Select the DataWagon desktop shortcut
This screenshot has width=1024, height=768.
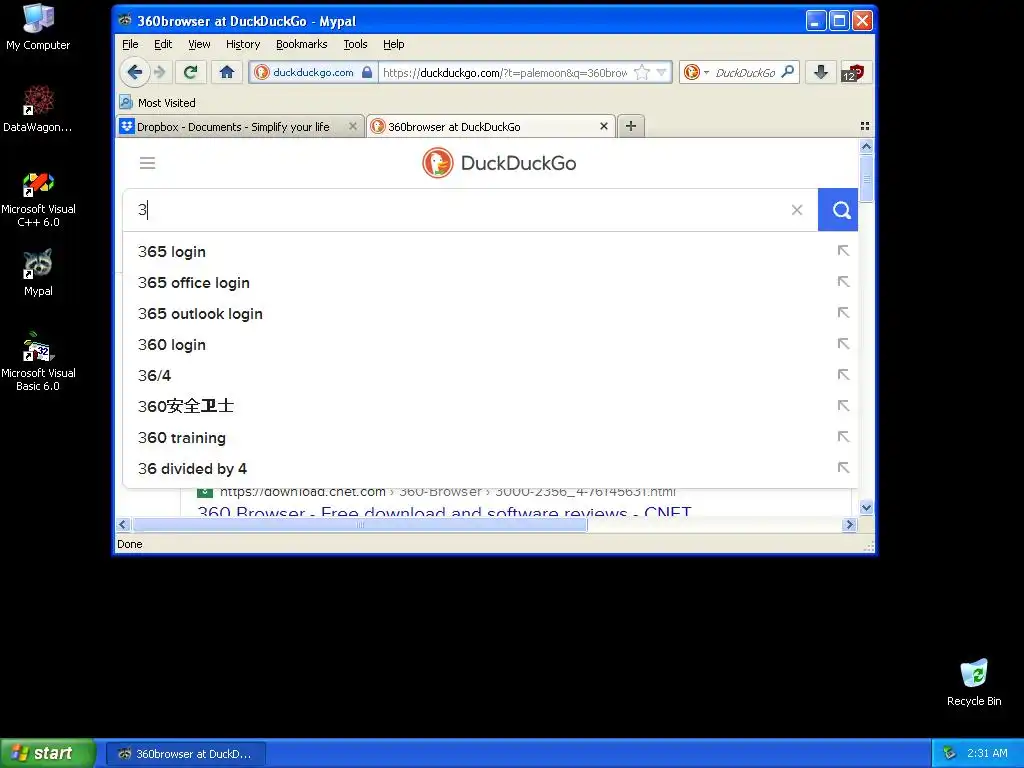point(38,108)
